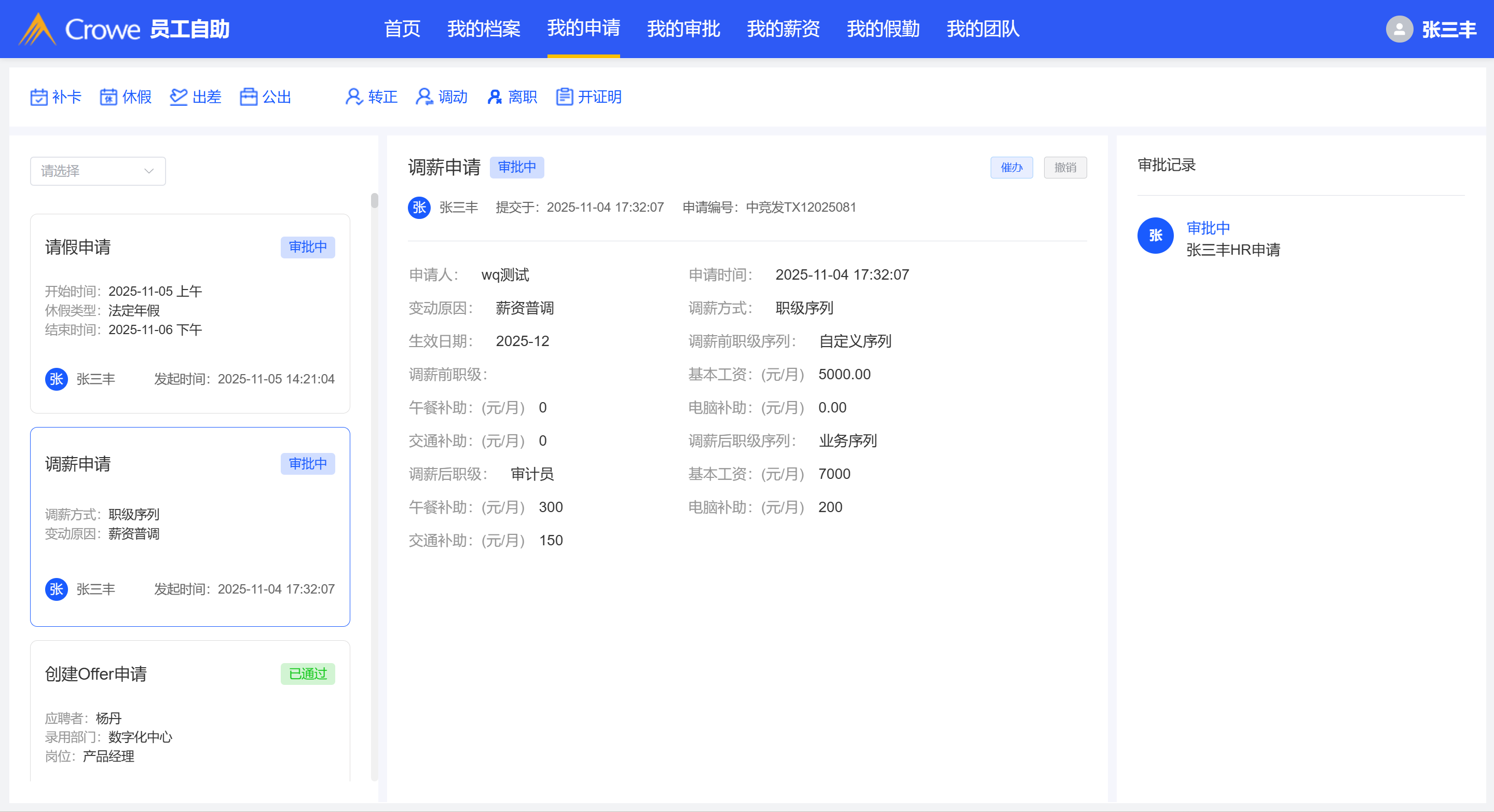Click the 调动 transfer person icon
Viewport: 1494px width, 812px height.
pos(424,97)
